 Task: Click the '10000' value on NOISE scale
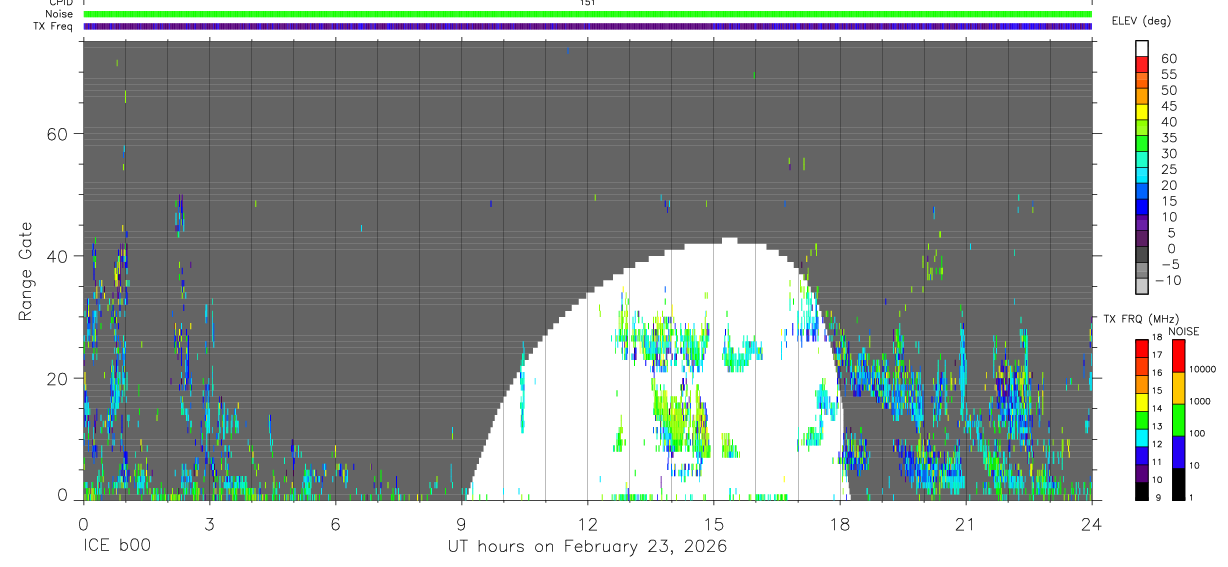(x=1201, y=369)
